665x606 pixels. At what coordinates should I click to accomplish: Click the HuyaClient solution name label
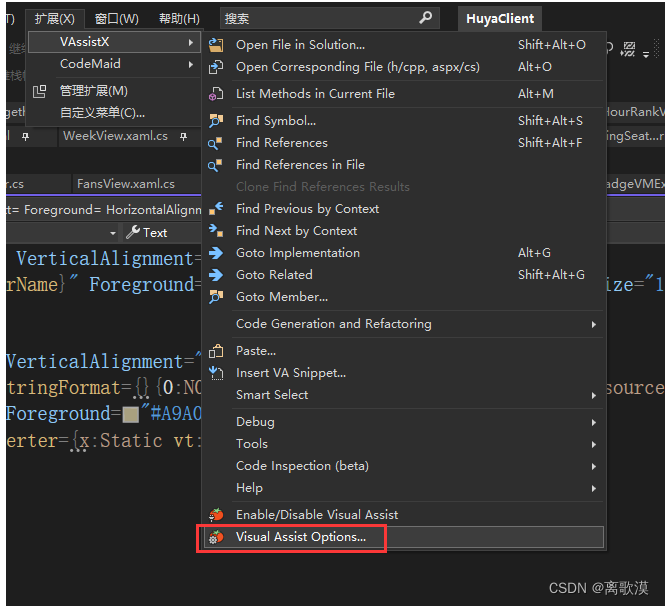click(x=500, y=19)
